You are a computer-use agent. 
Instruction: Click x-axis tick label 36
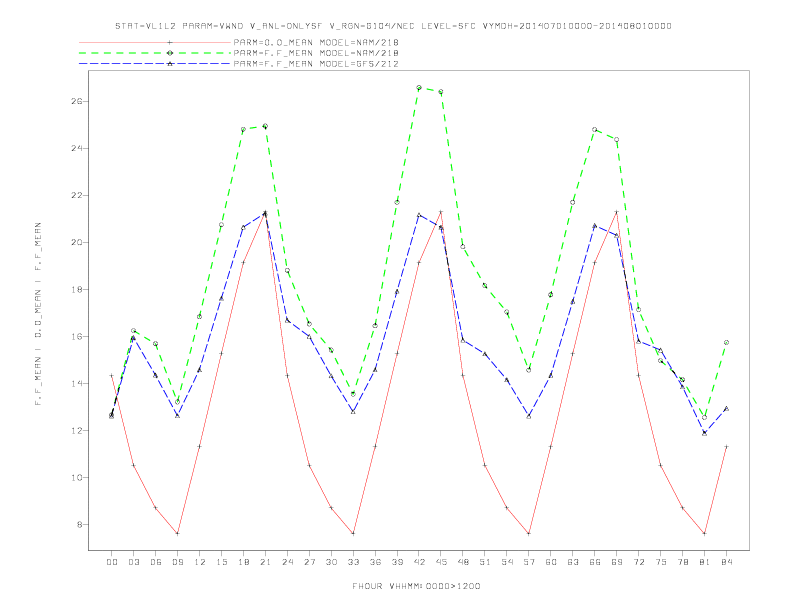[375, 562]
